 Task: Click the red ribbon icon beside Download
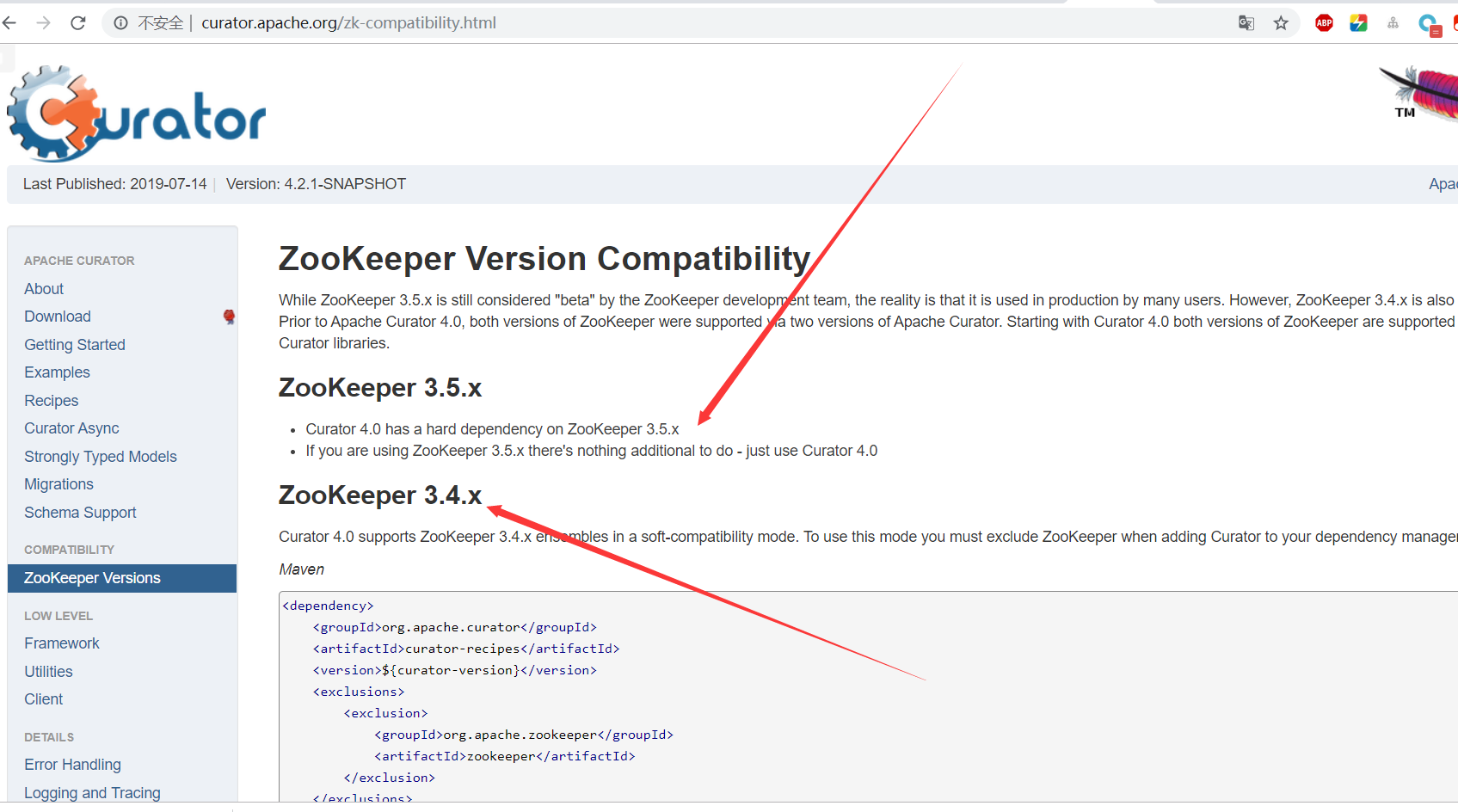pos(229,317)
